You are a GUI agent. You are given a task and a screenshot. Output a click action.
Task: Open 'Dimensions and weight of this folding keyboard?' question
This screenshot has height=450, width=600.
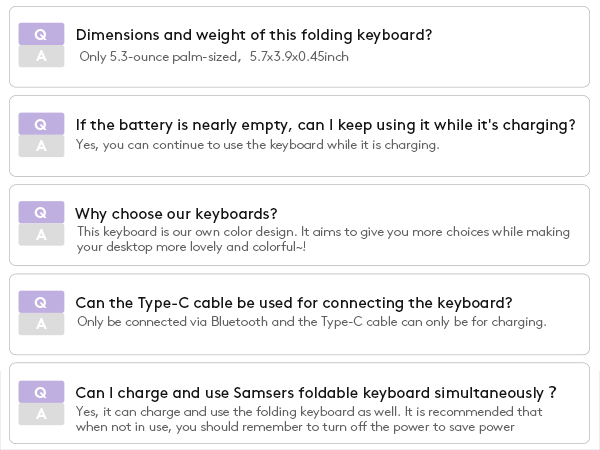pyautogui.click(x=254, y=35)
